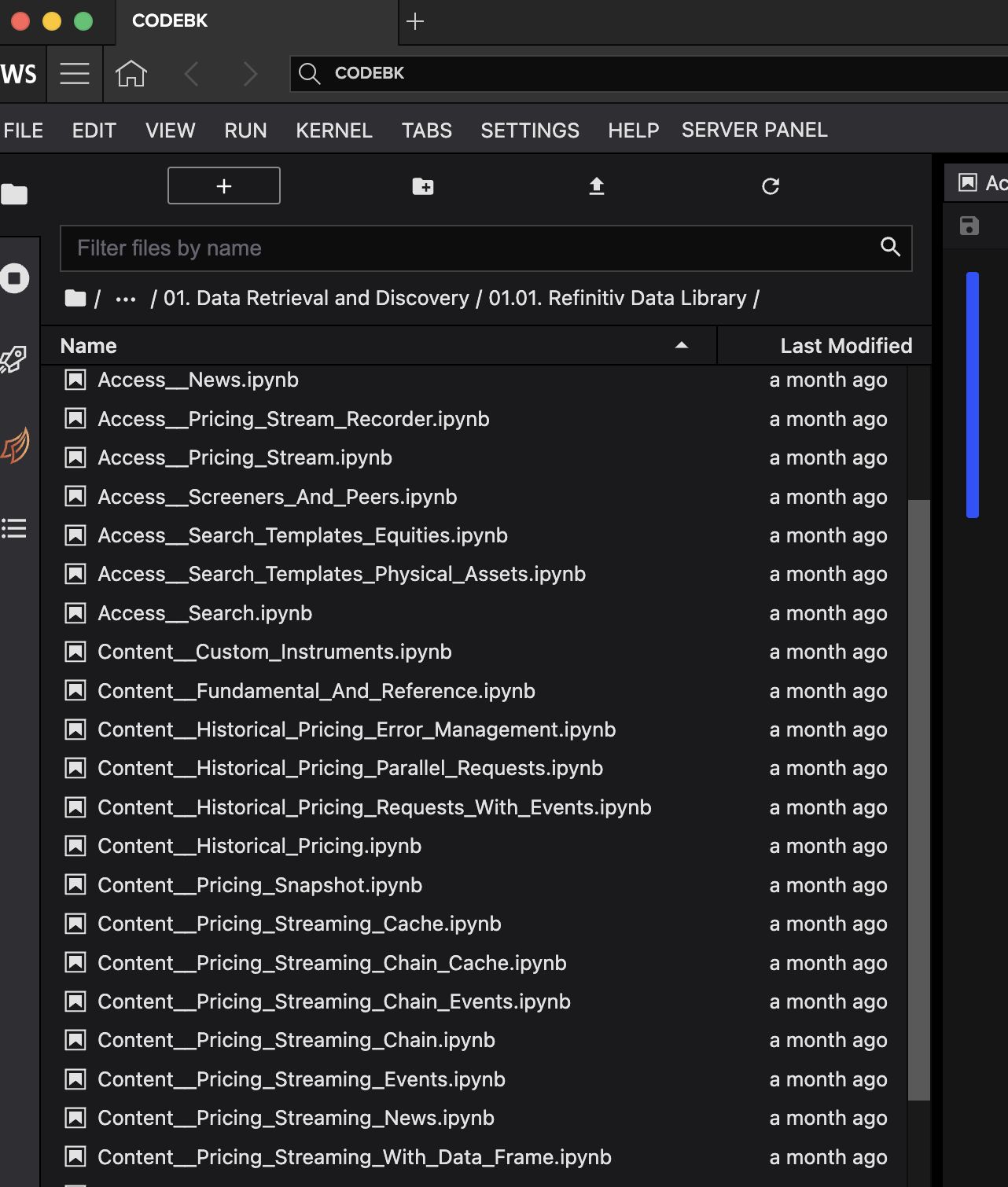Click the WS button
This screenshot has height=1187, width=1008.
click(x=20, y=74)
